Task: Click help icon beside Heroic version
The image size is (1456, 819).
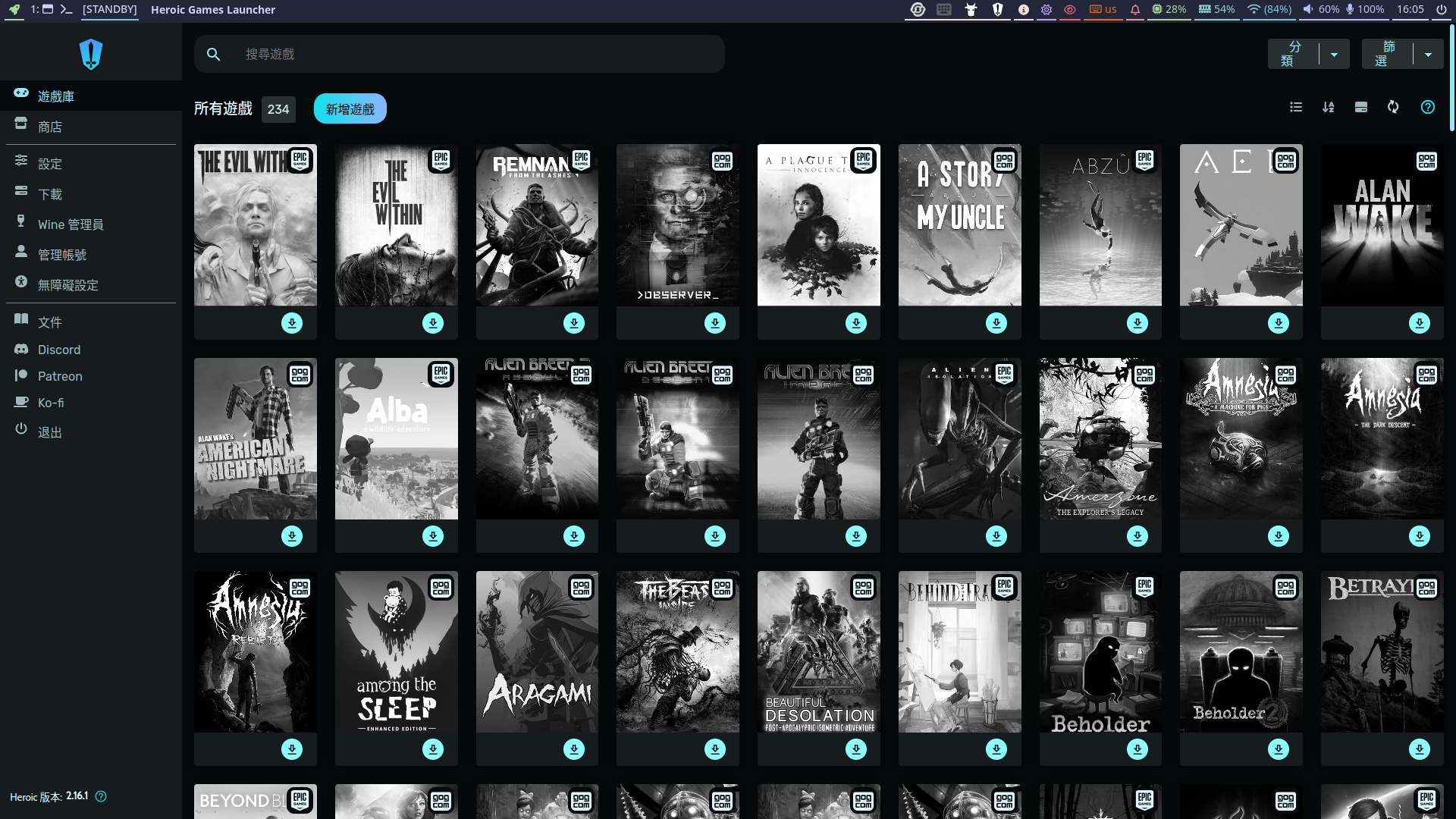Action: click(101, 796)
